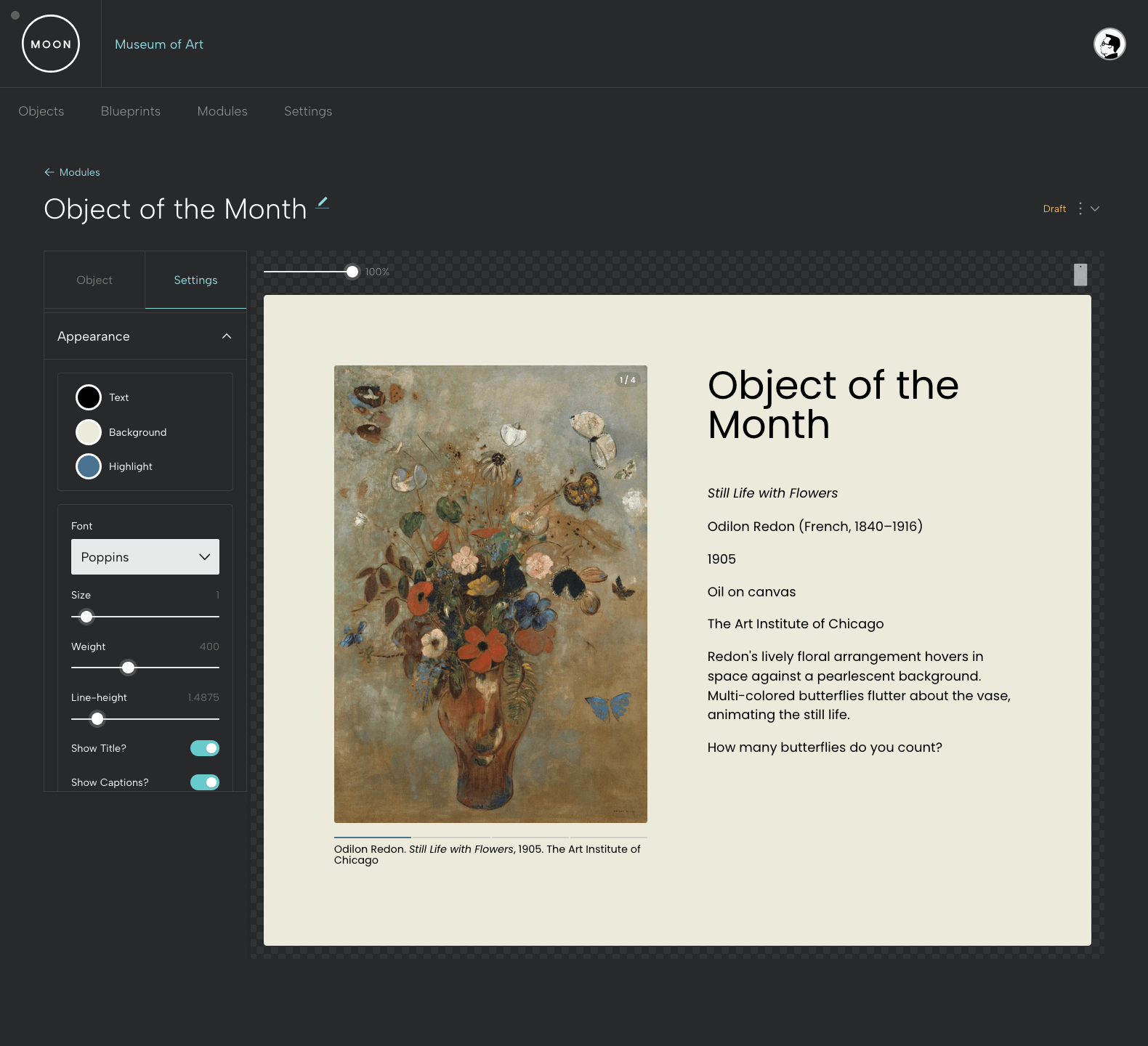Screen dimensions: 1148x1046
Task: Click The Art Institute of Chicago text
Action: point(796,624)
